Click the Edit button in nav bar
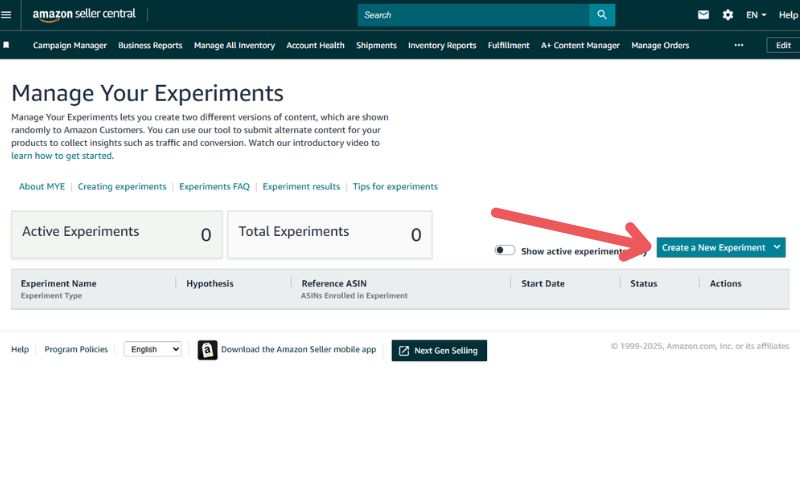Image resolution: width=800 pixels, height=500 pixels. (x=783, y=45)
